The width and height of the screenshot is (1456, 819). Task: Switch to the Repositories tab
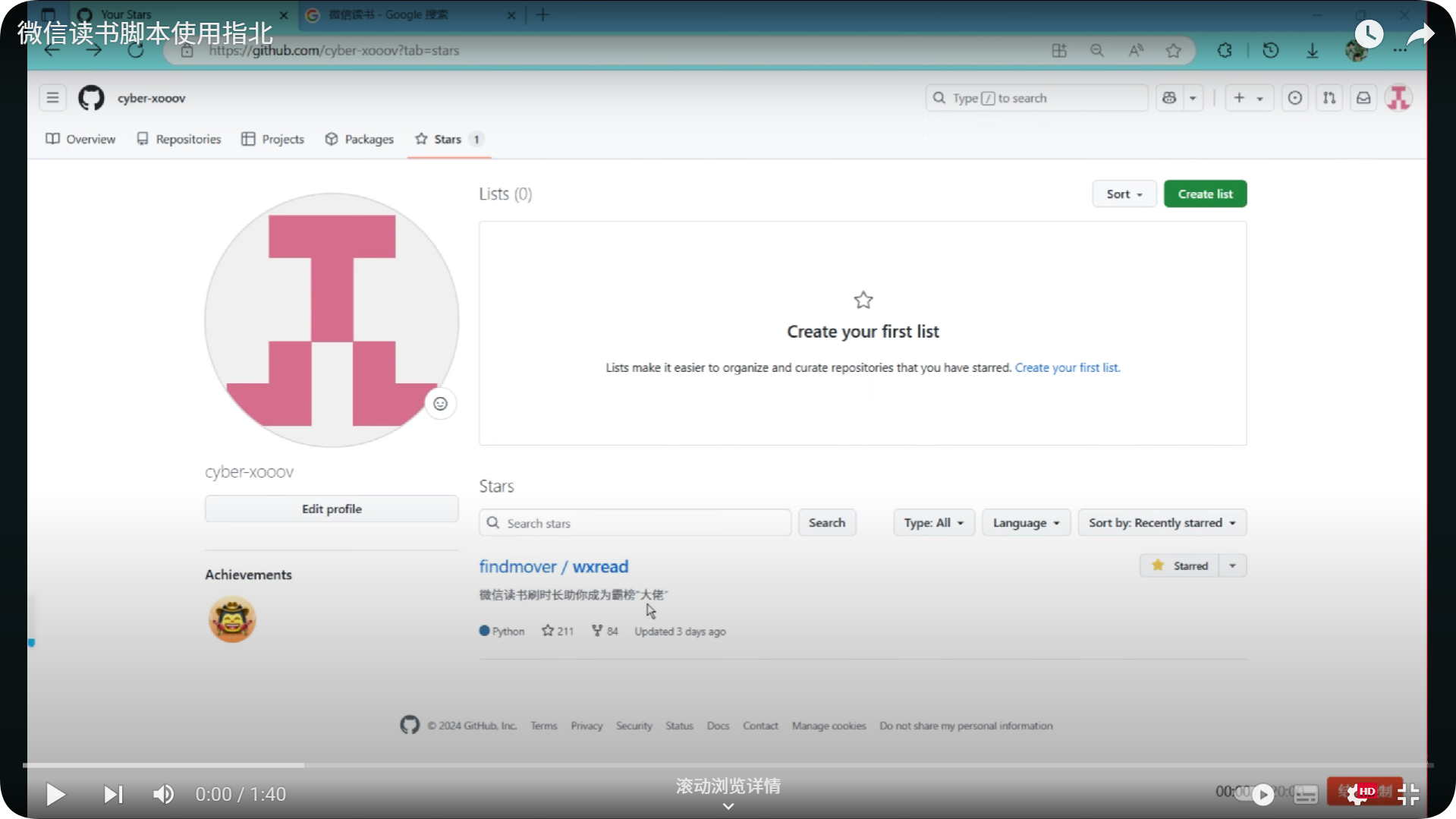(179, 139)
